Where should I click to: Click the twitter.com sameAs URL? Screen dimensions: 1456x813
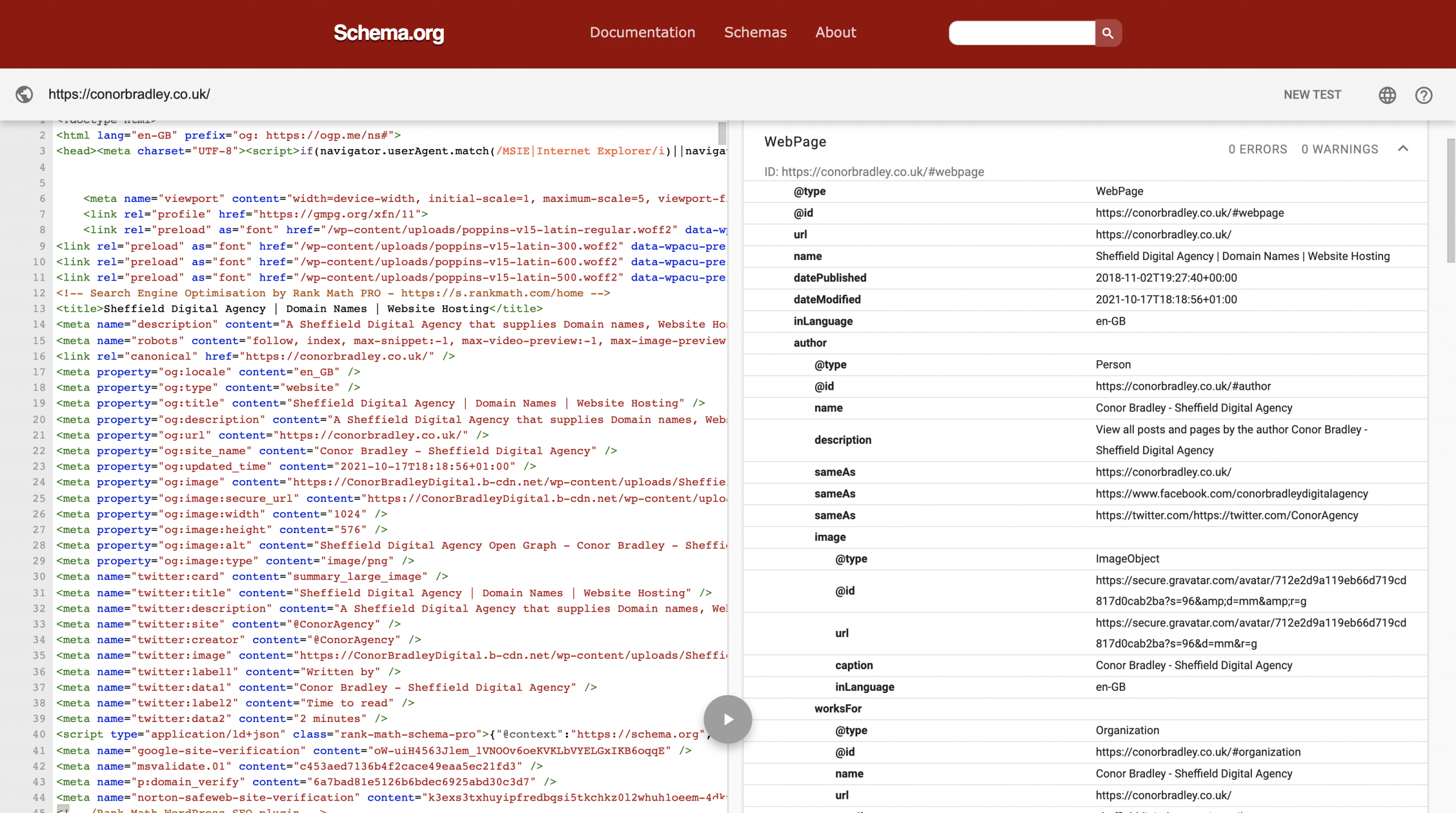click(x=1227, y=515)
